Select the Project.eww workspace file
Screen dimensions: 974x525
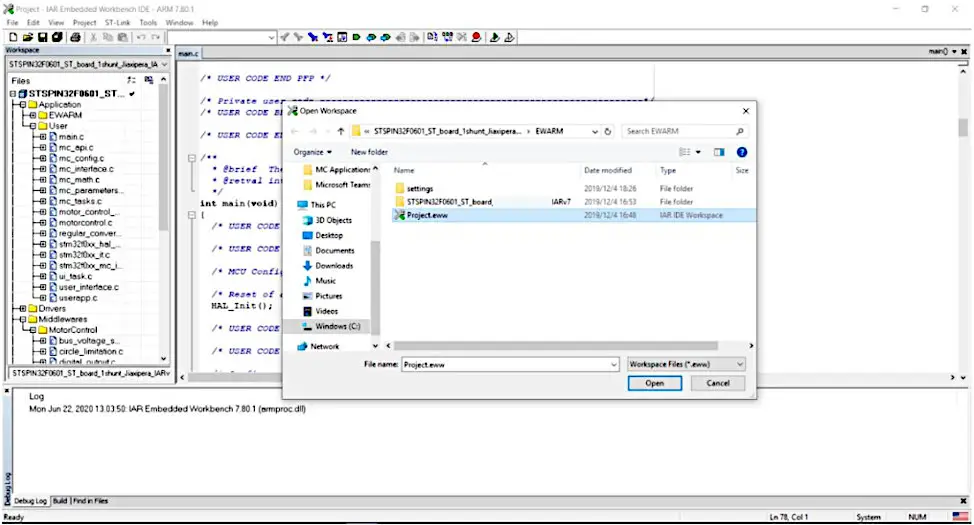(x=427, y=215)
